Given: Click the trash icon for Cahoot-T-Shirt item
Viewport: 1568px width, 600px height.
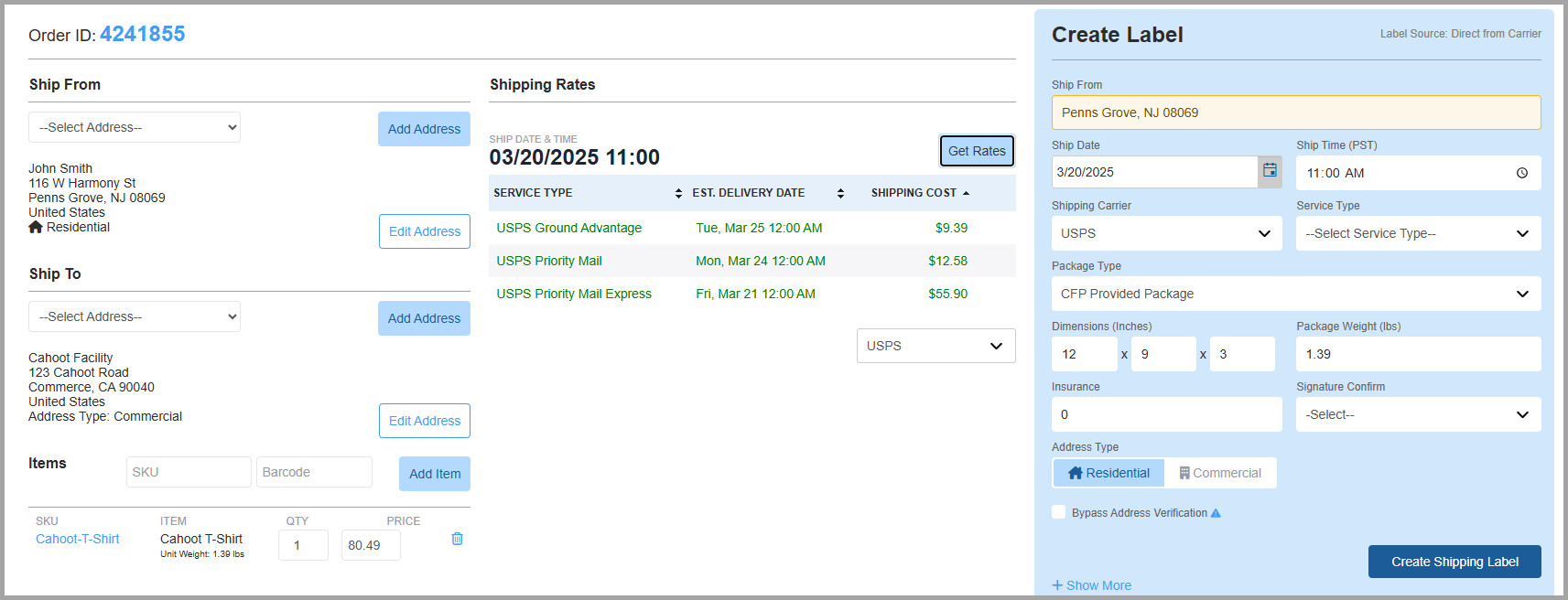Looking at the screenshot, I should (458, 539).
